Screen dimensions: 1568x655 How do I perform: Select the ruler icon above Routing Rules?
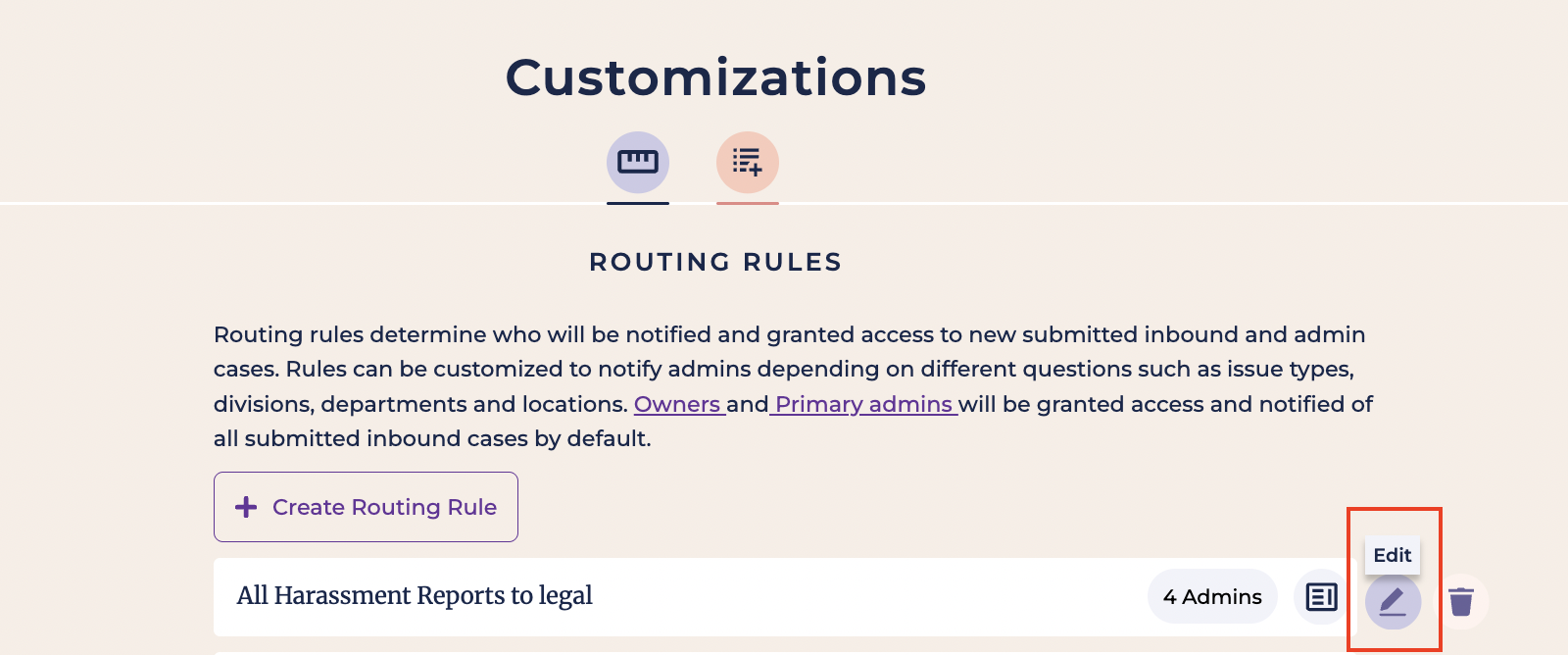tap(638, 162)
